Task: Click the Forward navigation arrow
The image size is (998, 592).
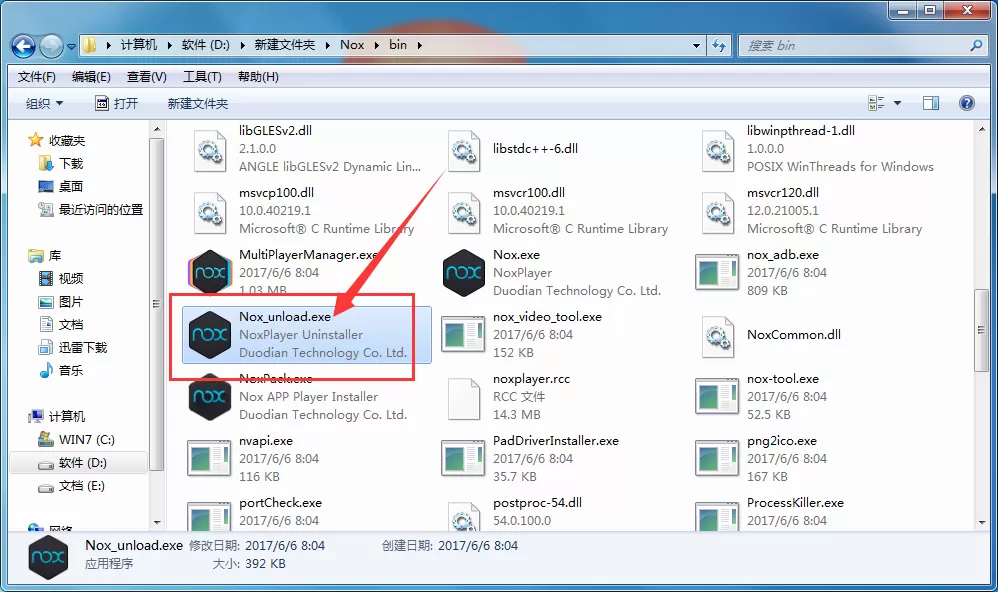Action: click(x=51, y=46)
